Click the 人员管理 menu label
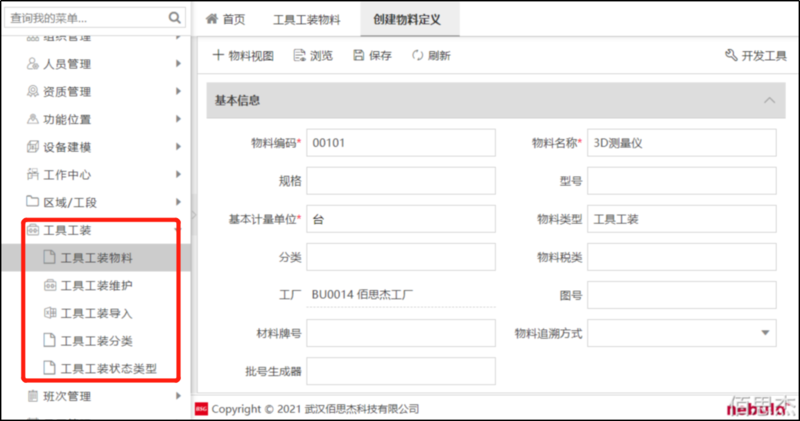Viewport: 800px width, 421px height. point(67,64)
